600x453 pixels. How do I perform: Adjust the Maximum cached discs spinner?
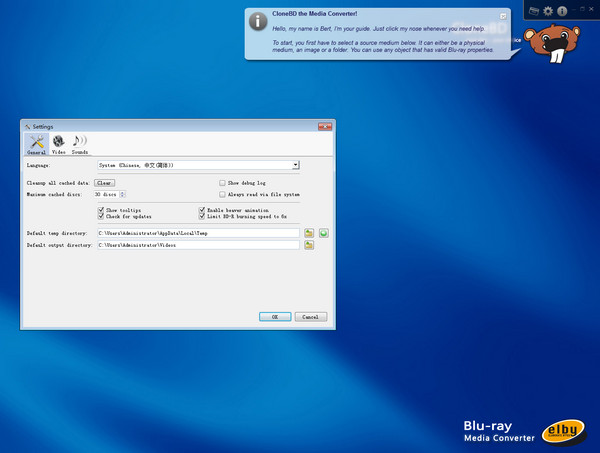pos(122,194)
